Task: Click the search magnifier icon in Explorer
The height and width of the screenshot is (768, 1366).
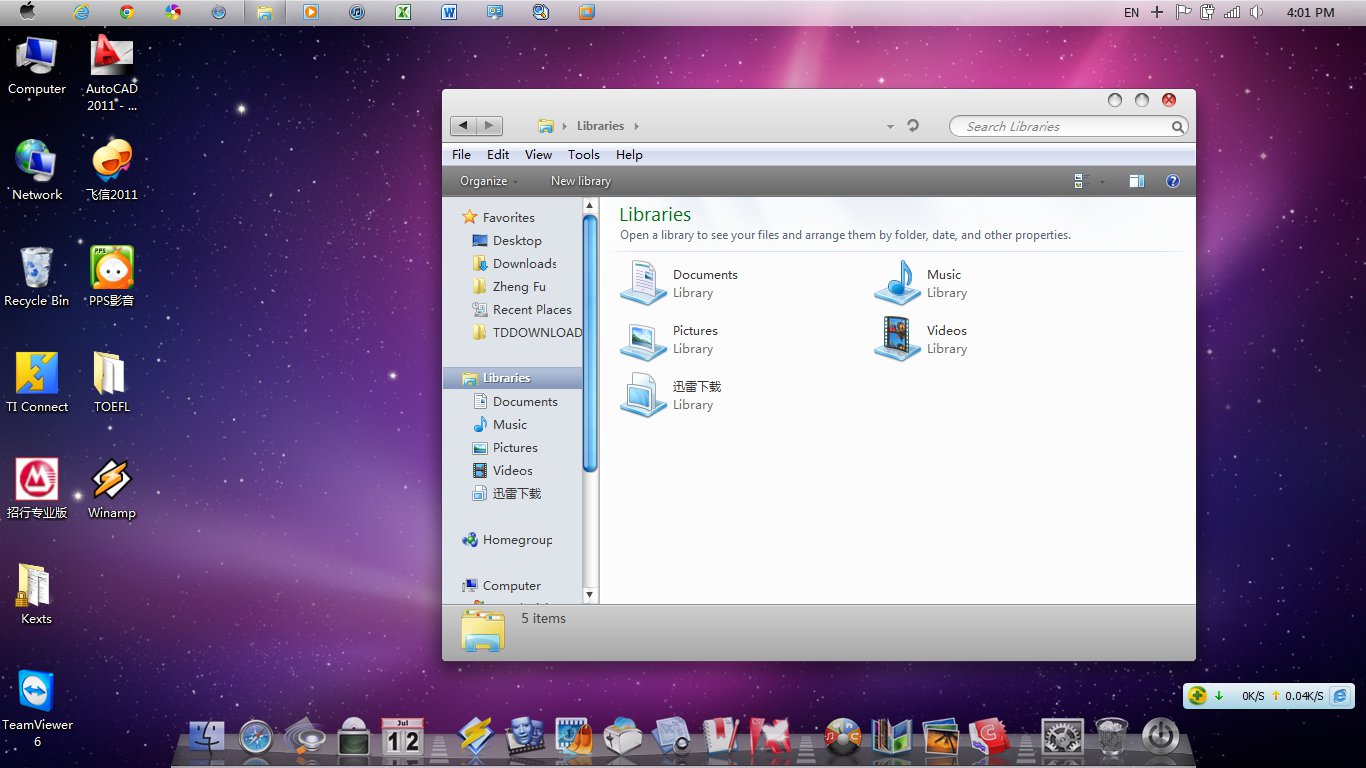Action: tap(1178, 127)
